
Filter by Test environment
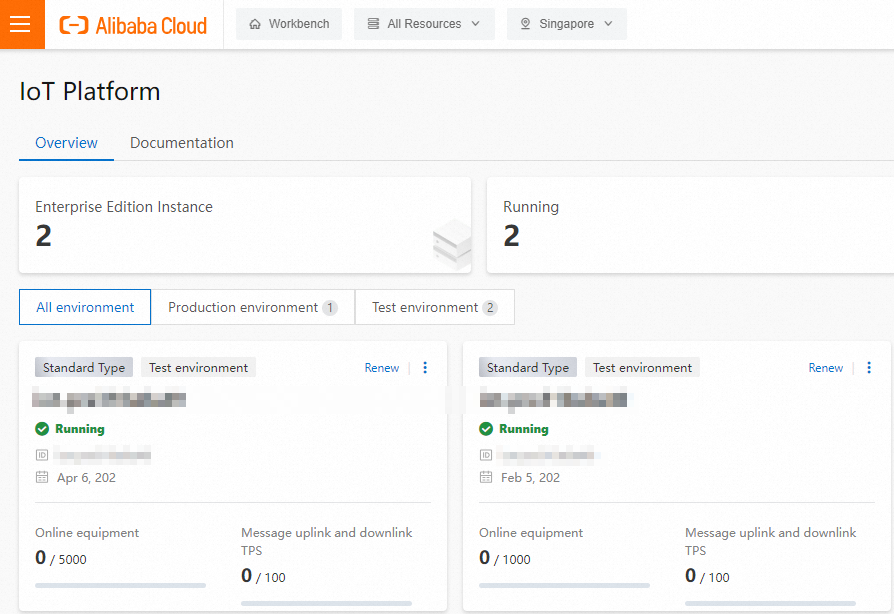pyautogui.click(x=434, y=307)
